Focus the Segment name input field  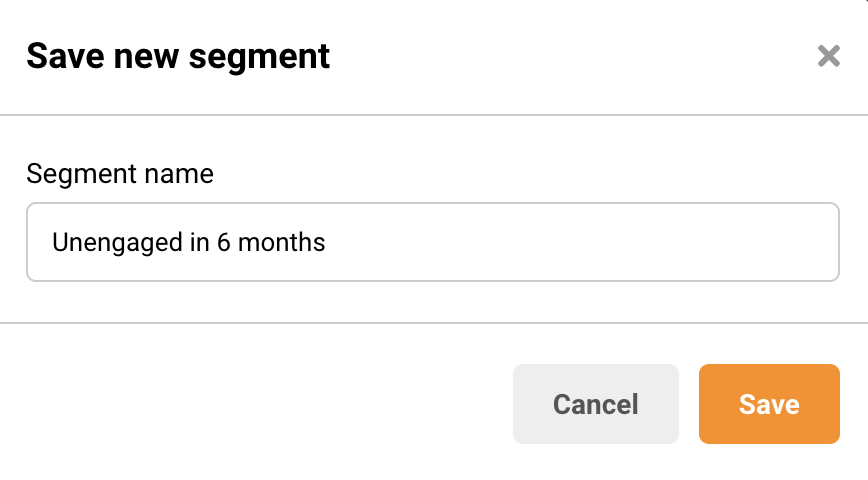point(432,242)
